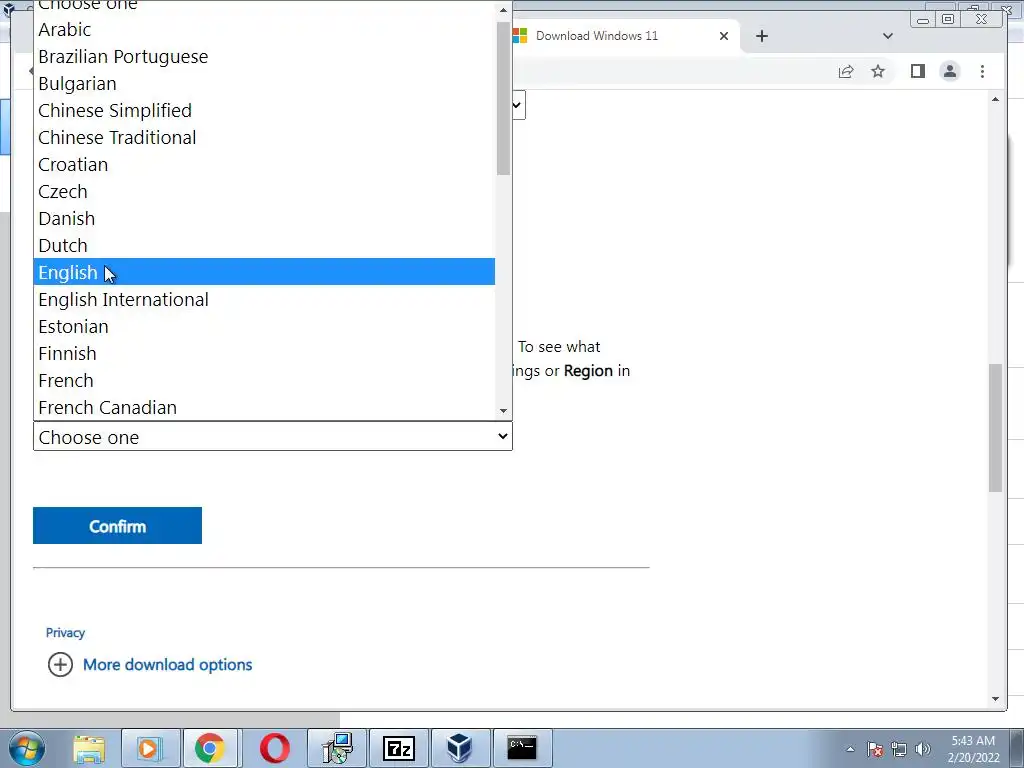Open the tab search chevron

point(888,36)
